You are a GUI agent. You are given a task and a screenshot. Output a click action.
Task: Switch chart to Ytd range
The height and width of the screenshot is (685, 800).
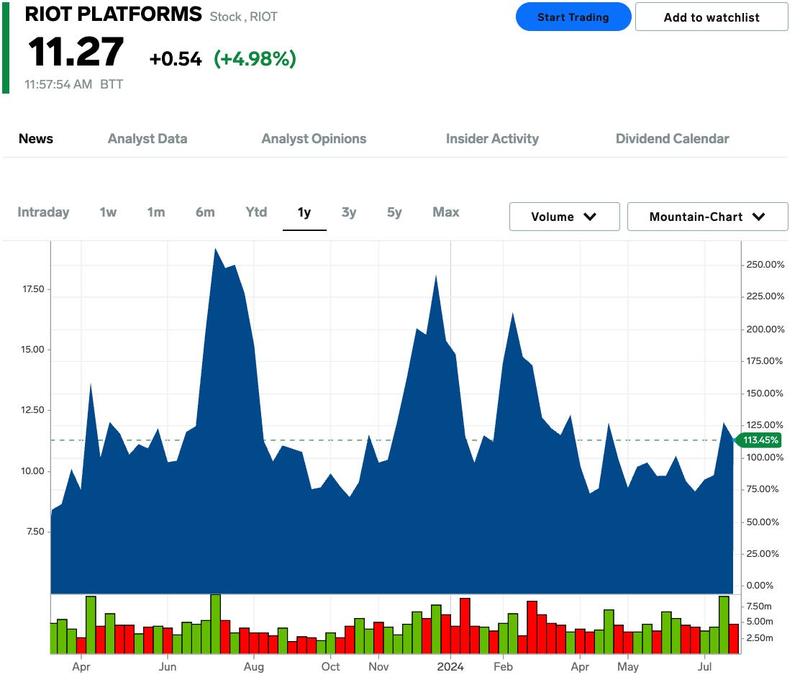click(x=256, y=212)
